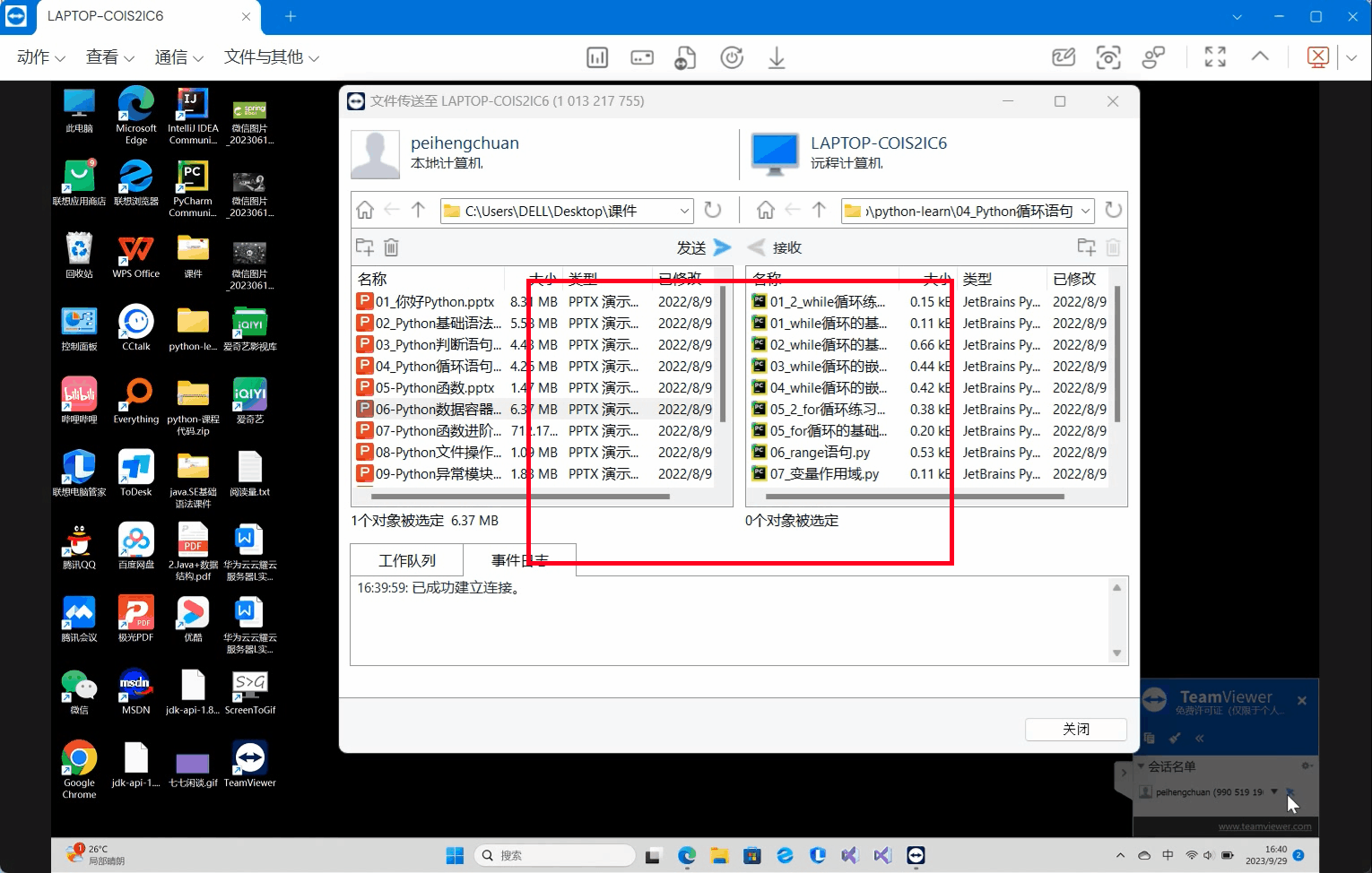Click the 发送 button to send files
1372x873 pixels.
click(702, 246)
